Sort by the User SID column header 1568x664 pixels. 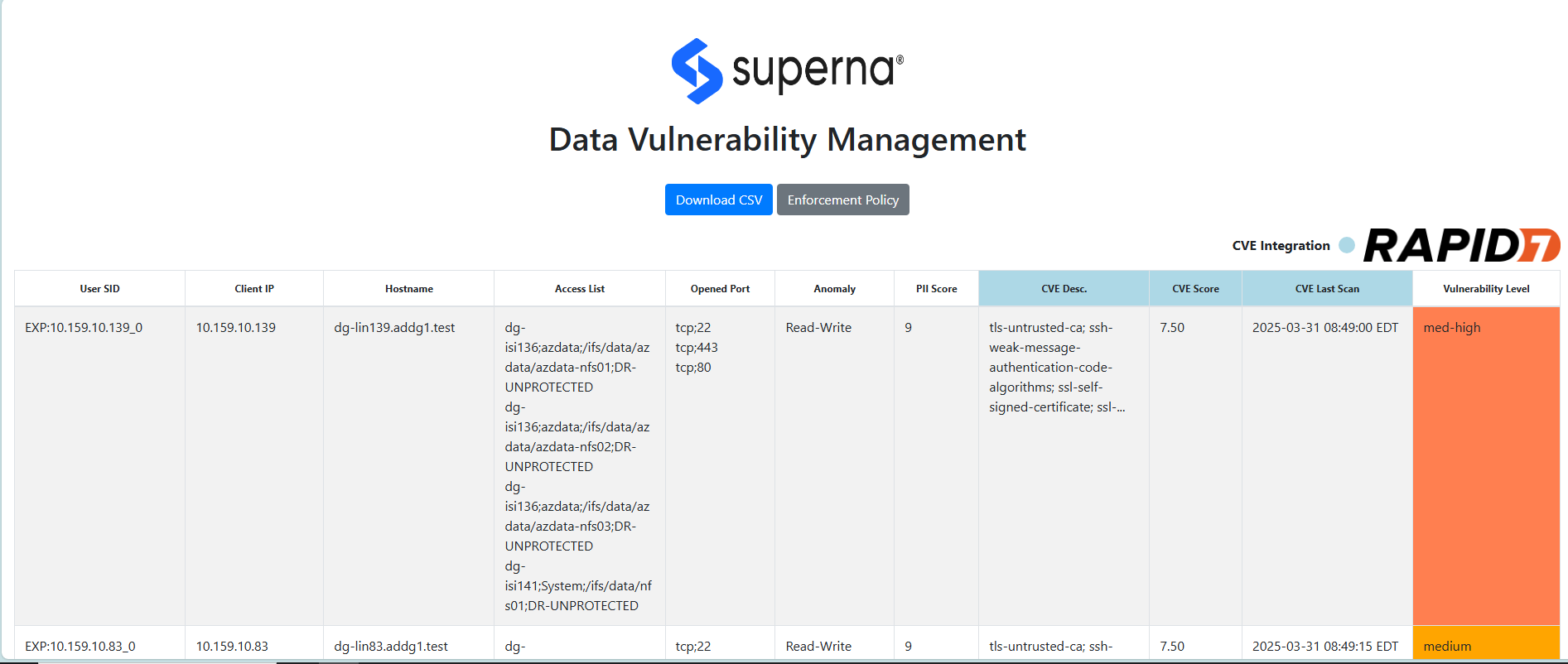click(100, 289)
